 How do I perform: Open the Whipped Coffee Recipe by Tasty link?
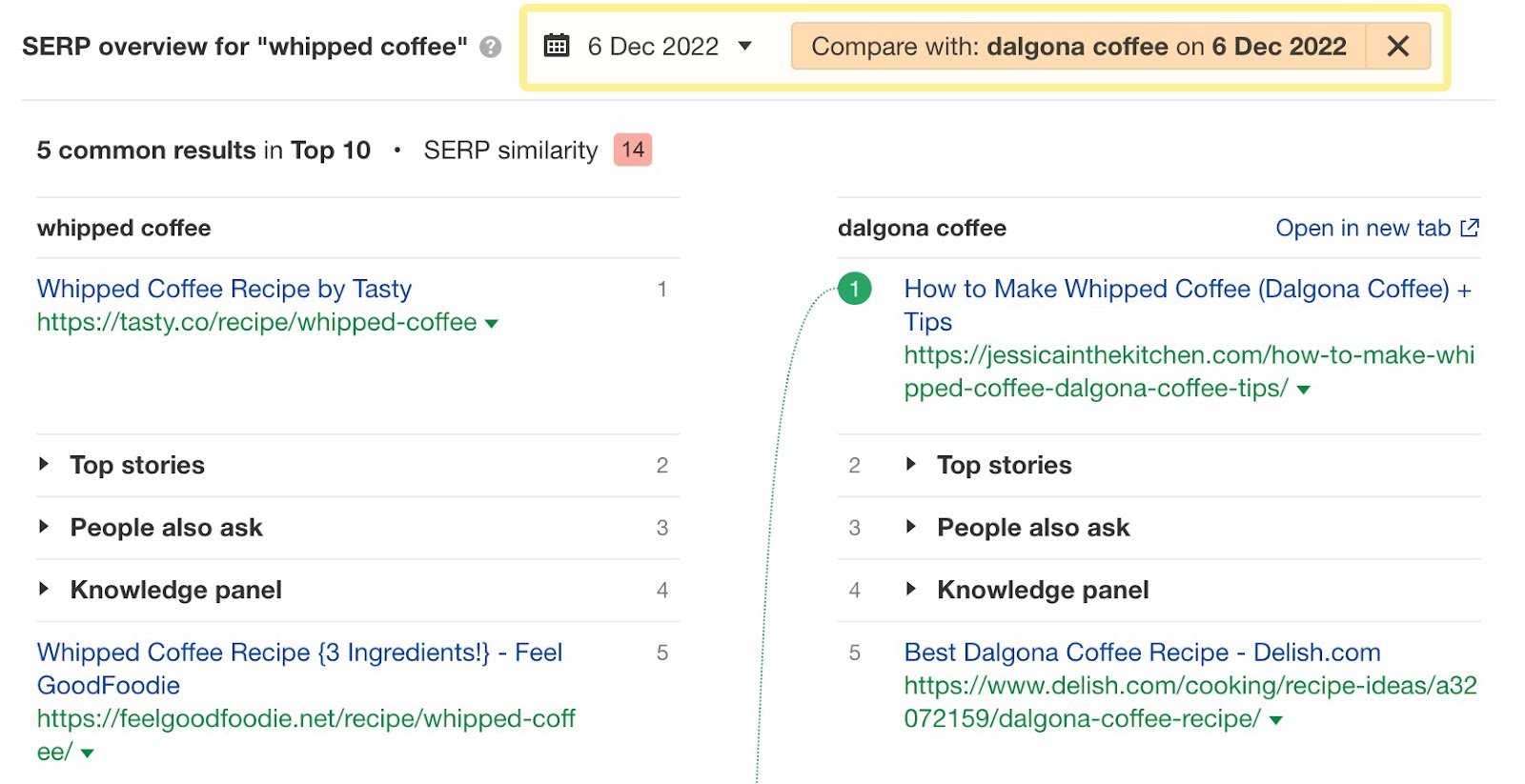pyautogui.click(x=224, y=289)
